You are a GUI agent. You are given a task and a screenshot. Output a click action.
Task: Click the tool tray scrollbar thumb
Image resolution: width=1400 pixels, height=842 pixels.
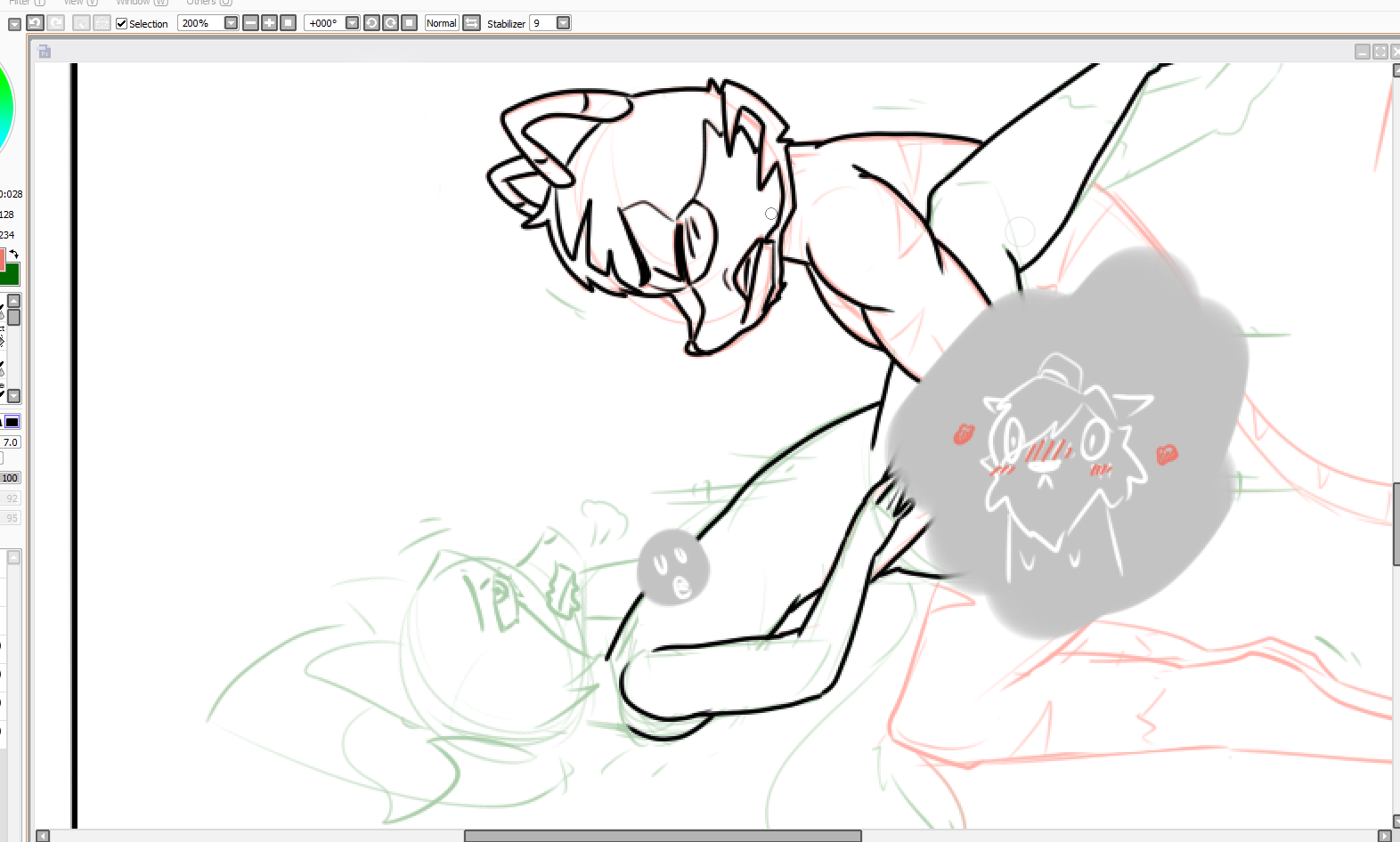click(x=14, y=318)
